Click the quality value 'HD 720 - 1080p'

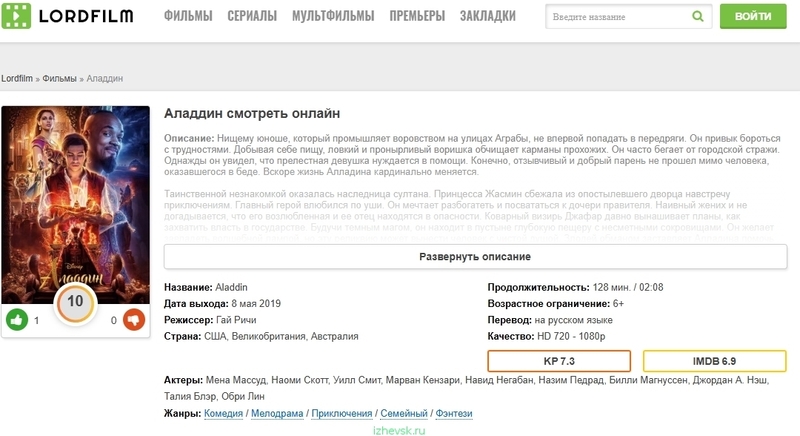click(x=571, y=336)
